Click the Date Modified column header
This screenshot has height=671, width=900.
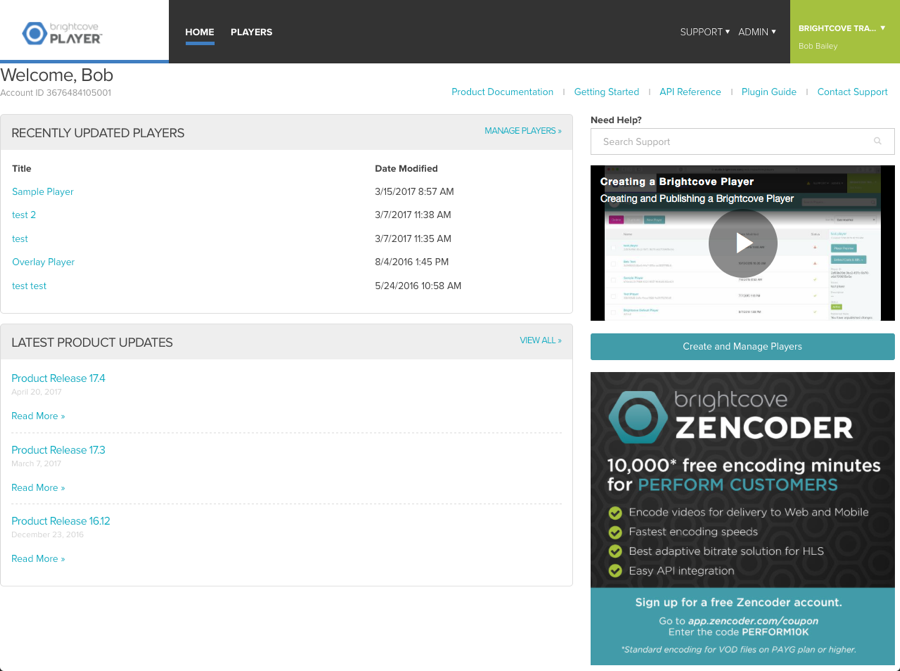click(x=406, y=169)
